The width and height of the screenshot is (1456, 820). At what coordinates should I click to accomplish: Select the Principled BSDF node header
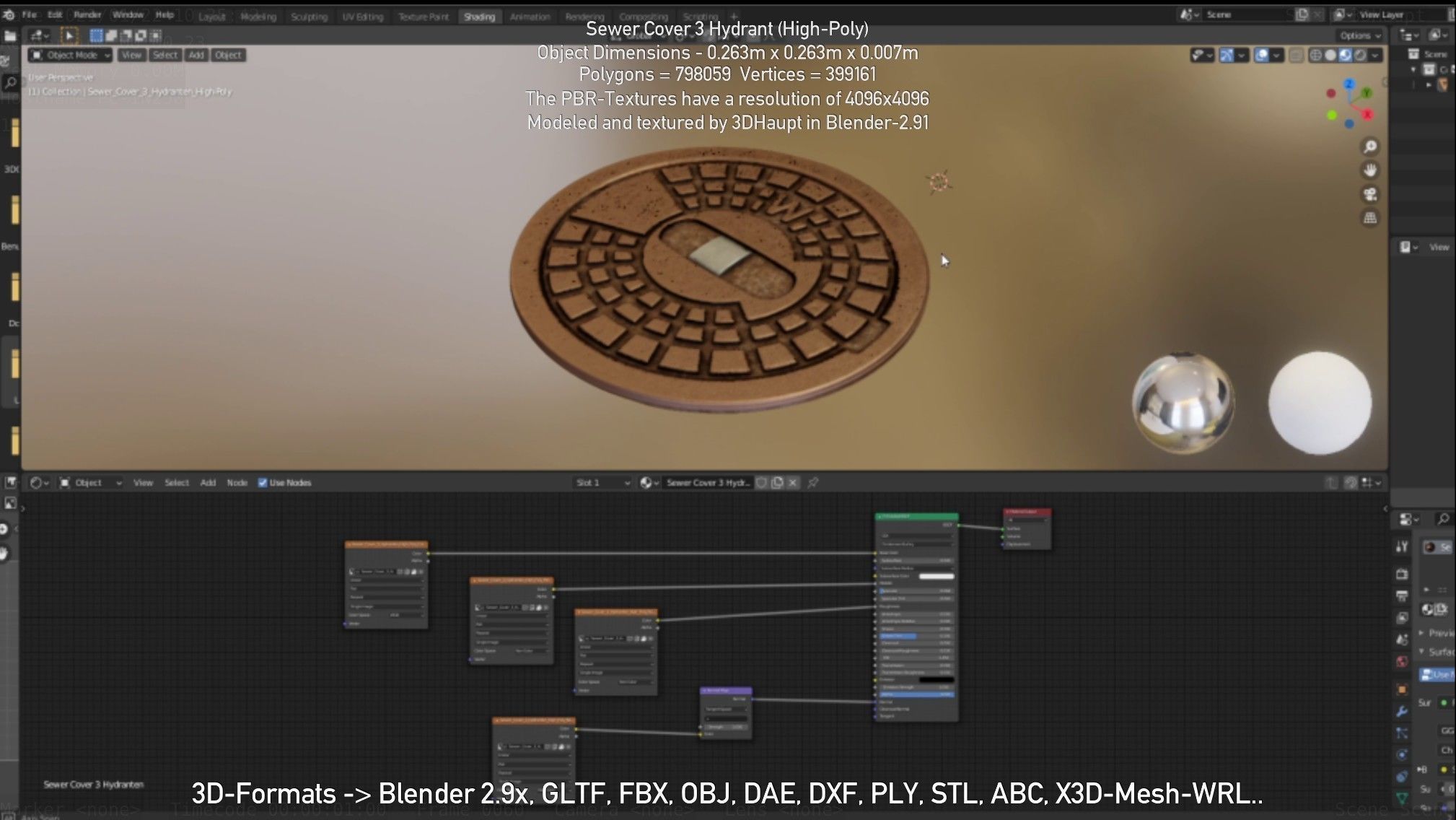click(917, 517)
